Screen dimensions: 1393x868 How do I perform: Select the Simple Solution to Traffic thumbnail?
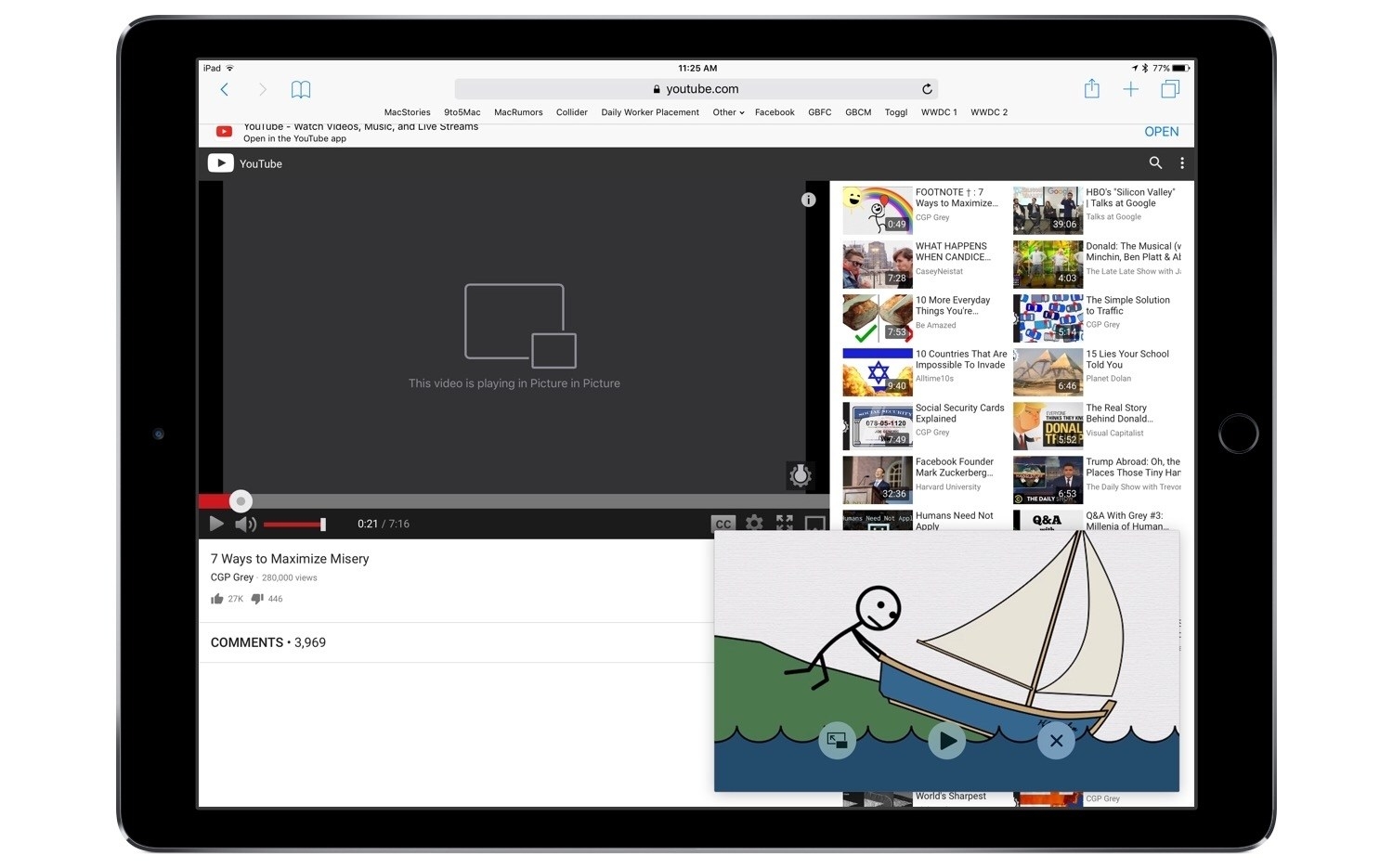tap(1048, 317)
